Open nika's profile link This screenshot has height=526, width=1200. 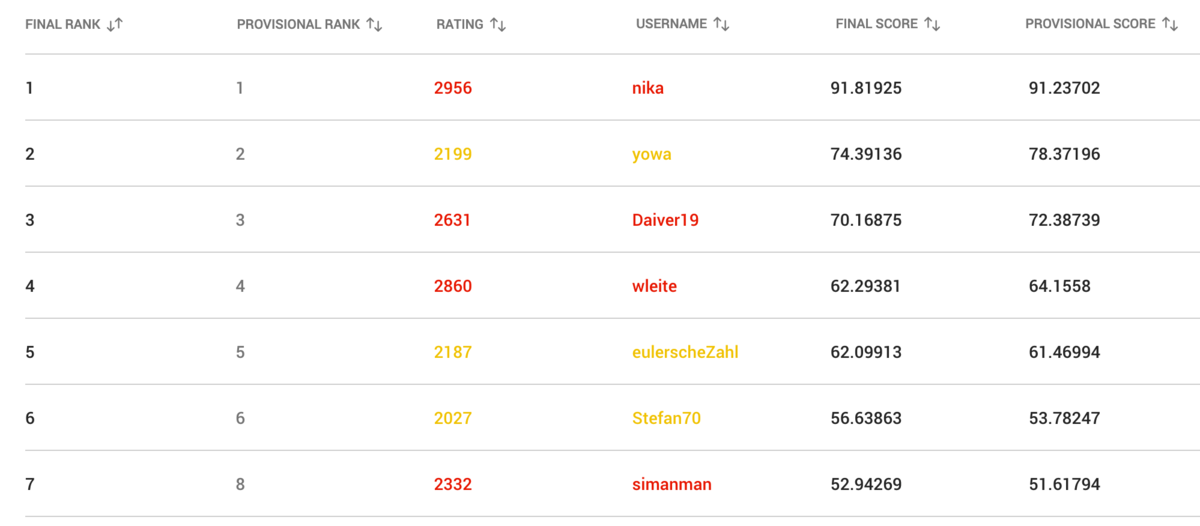(648, 88)
